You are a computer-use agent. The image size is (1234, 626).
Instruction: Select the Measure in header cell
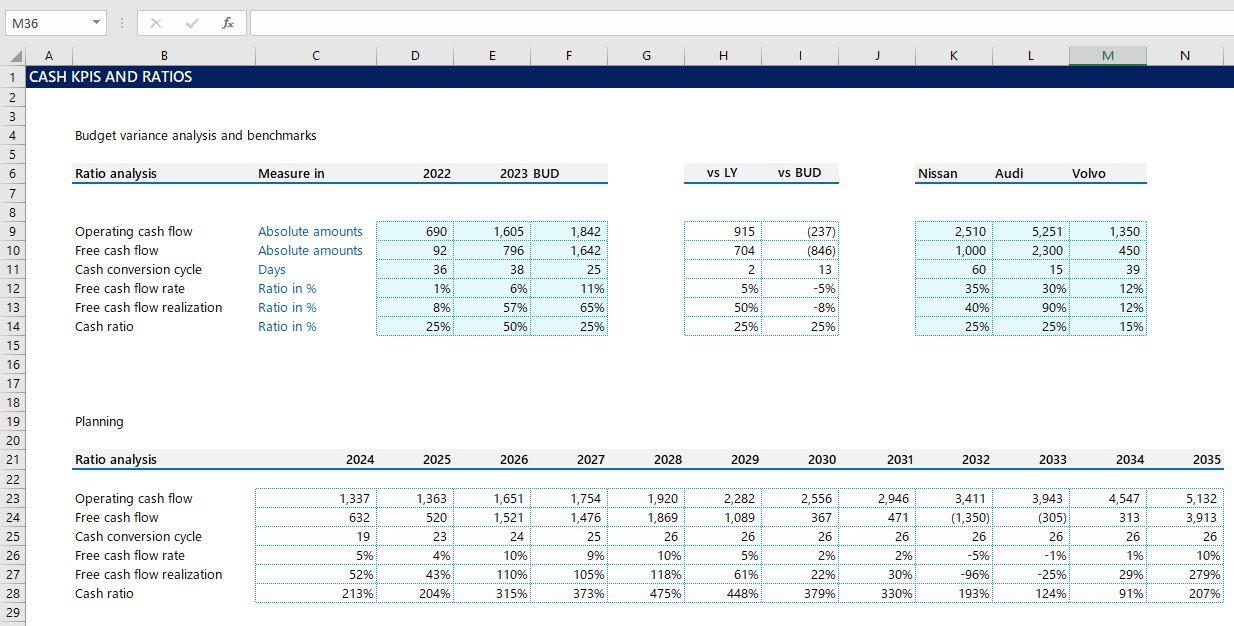point(291,174)
